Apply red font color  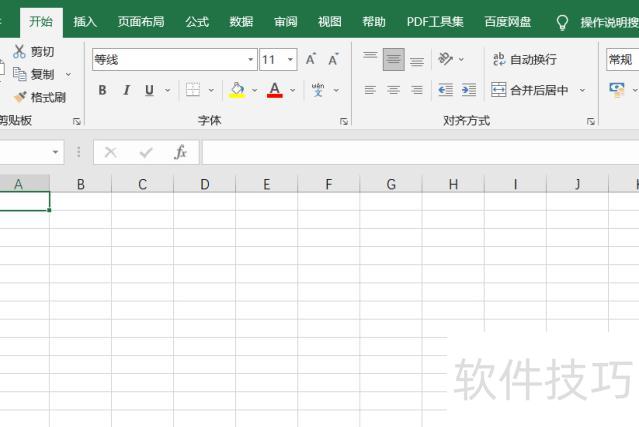click(x=275, y=90)
